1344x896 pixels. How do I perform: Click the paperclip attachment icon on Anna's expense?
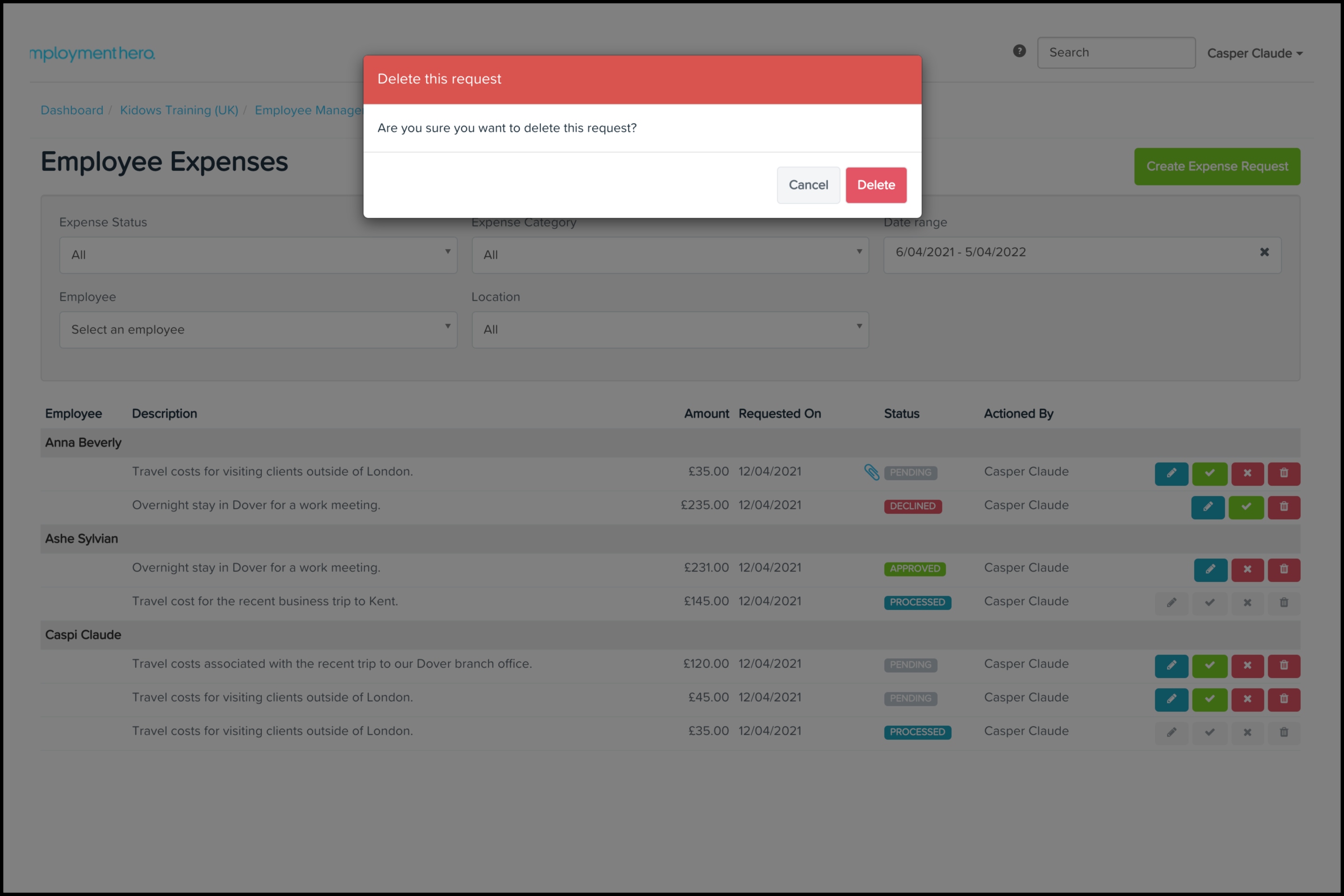click(871, 472)
